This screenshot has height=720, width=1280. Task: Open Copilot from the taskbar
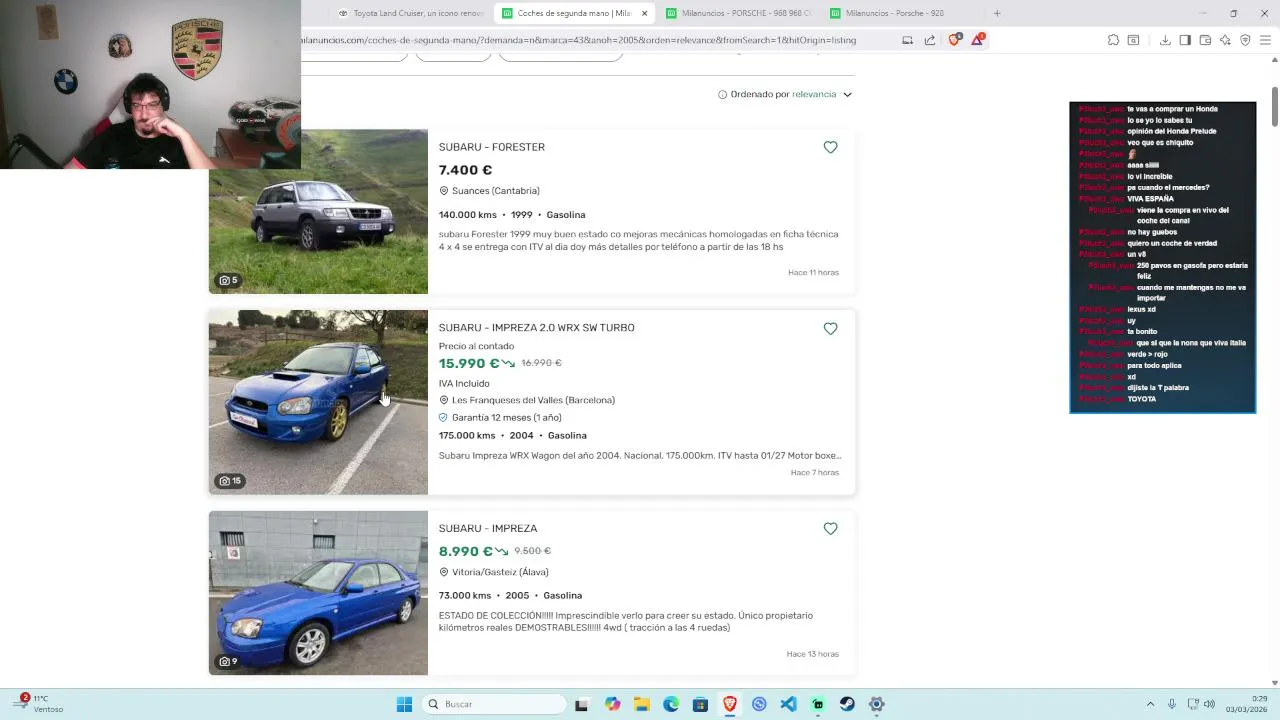coord(612,704)
